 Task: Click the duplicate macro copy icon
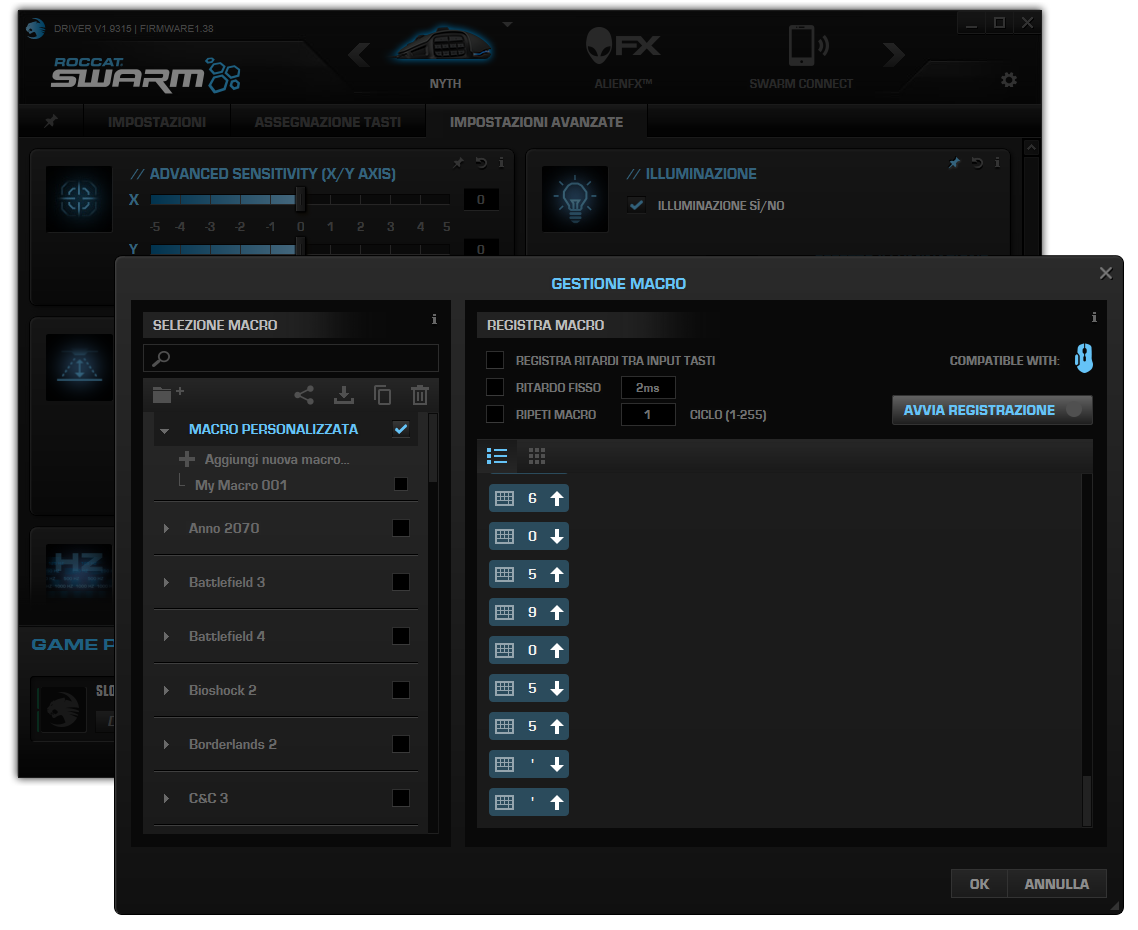pyautogui.click(x=382, y=395)
